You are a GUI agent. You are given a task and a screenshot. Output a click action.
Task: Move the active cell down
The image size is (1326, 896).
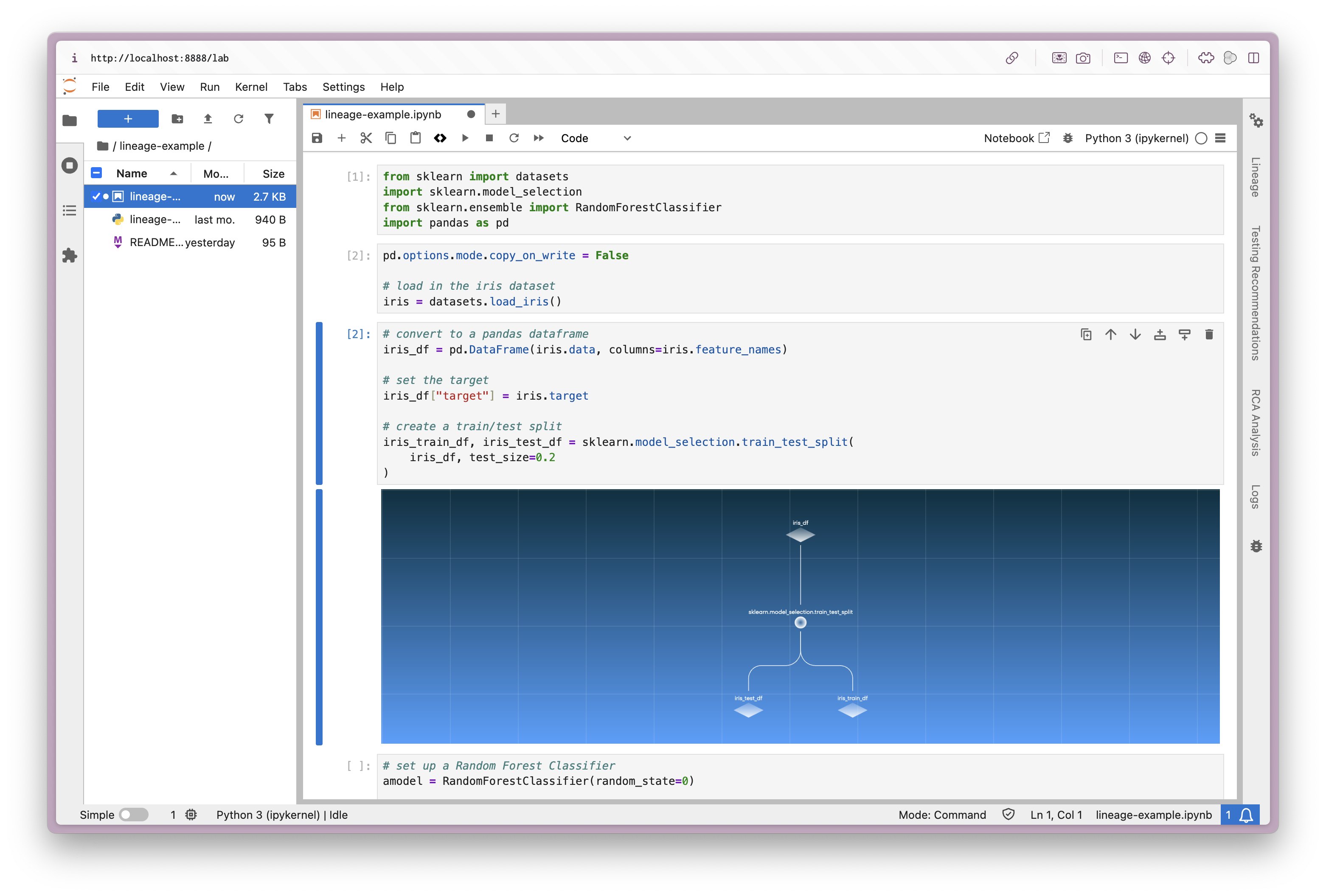pyautogui.click(x=1135, y=335)
